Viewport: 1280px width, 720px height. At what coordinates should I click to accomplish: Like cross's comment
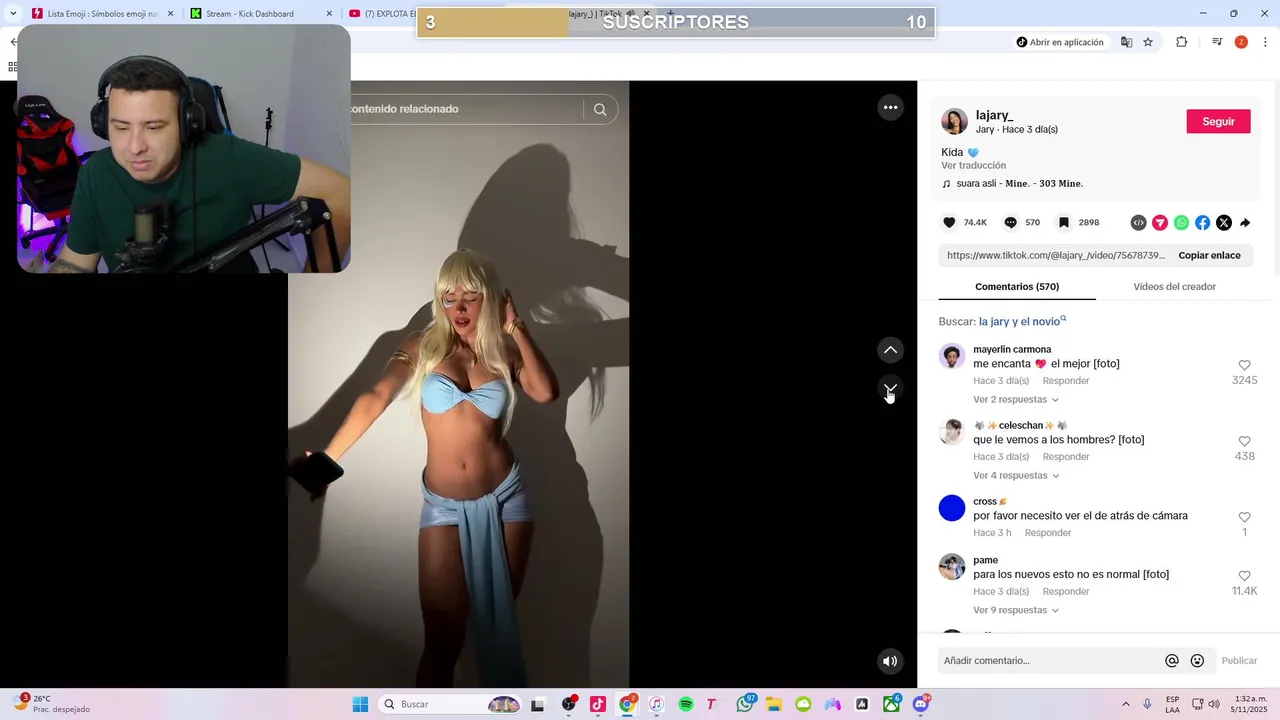[1244, 518]
